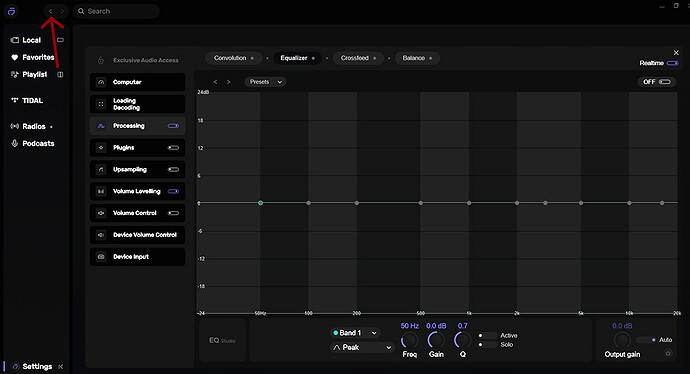Click the panel icon beside Playlist
The height and width of the screenshot is (374, 690).
60,74
